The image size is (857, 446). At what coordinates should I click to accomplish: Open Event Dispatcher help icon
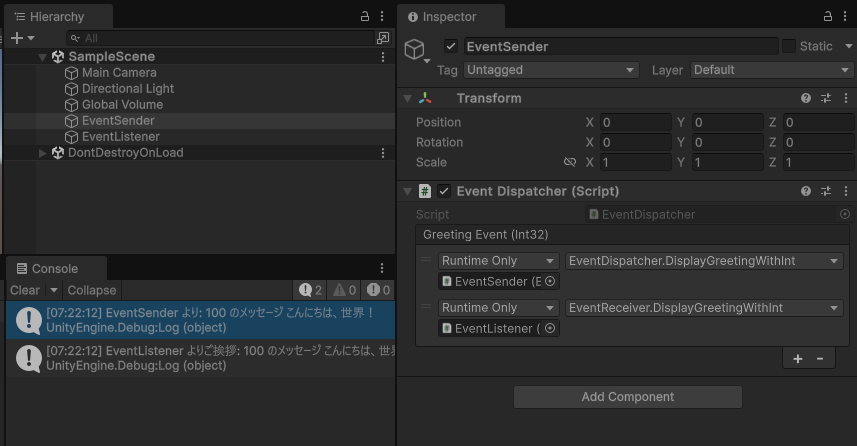point(806,191)
